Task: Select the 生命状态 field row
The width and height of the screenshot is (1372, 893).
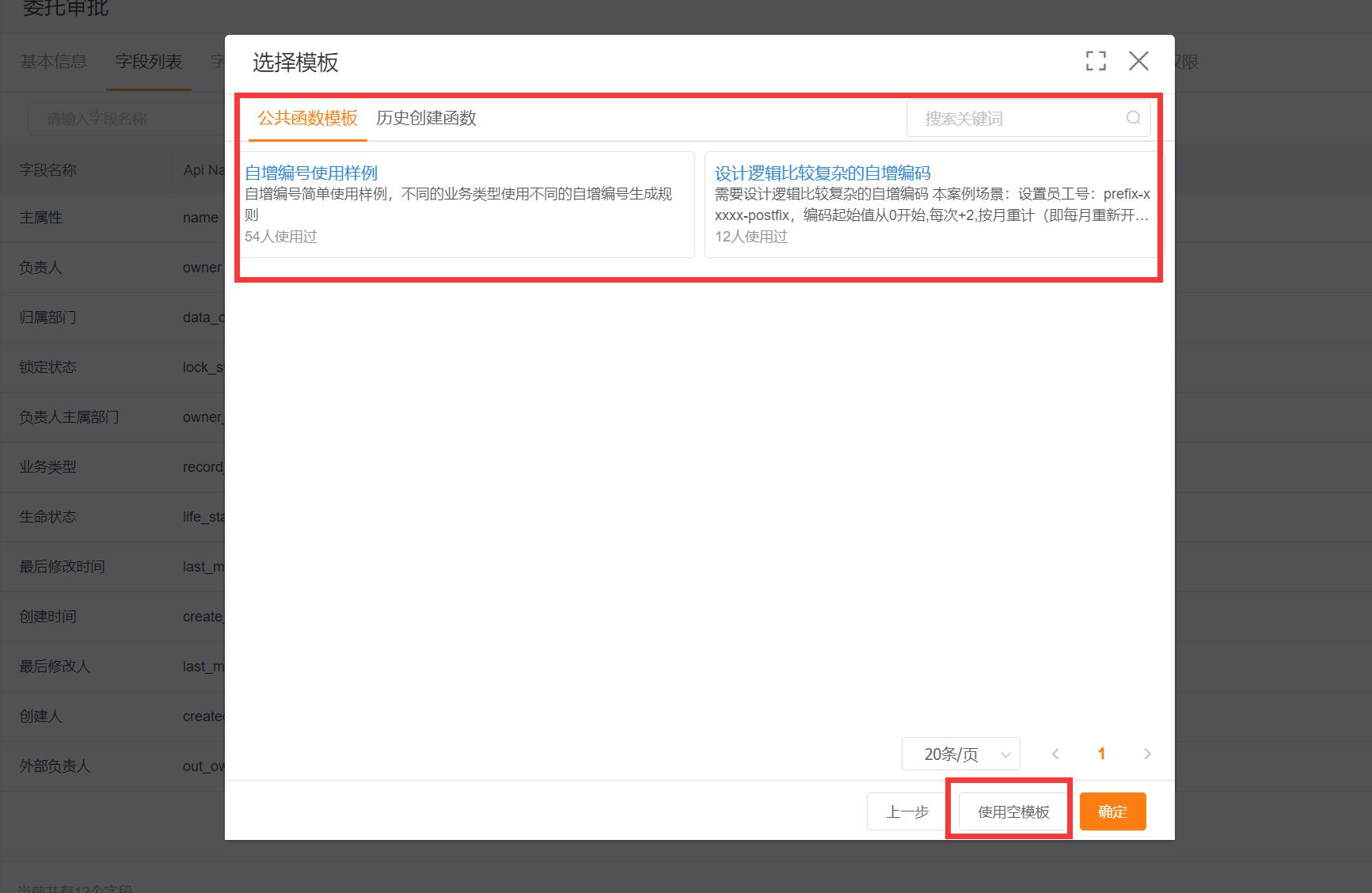Action: point(112,517)
